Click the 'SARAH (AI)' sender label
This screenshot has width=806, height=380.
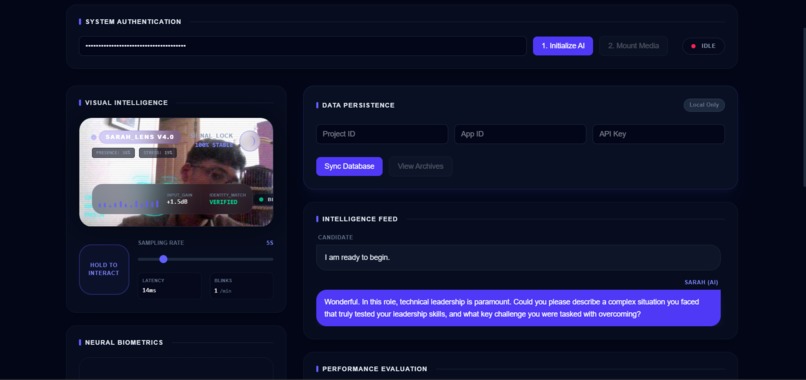tap(701, 282)
